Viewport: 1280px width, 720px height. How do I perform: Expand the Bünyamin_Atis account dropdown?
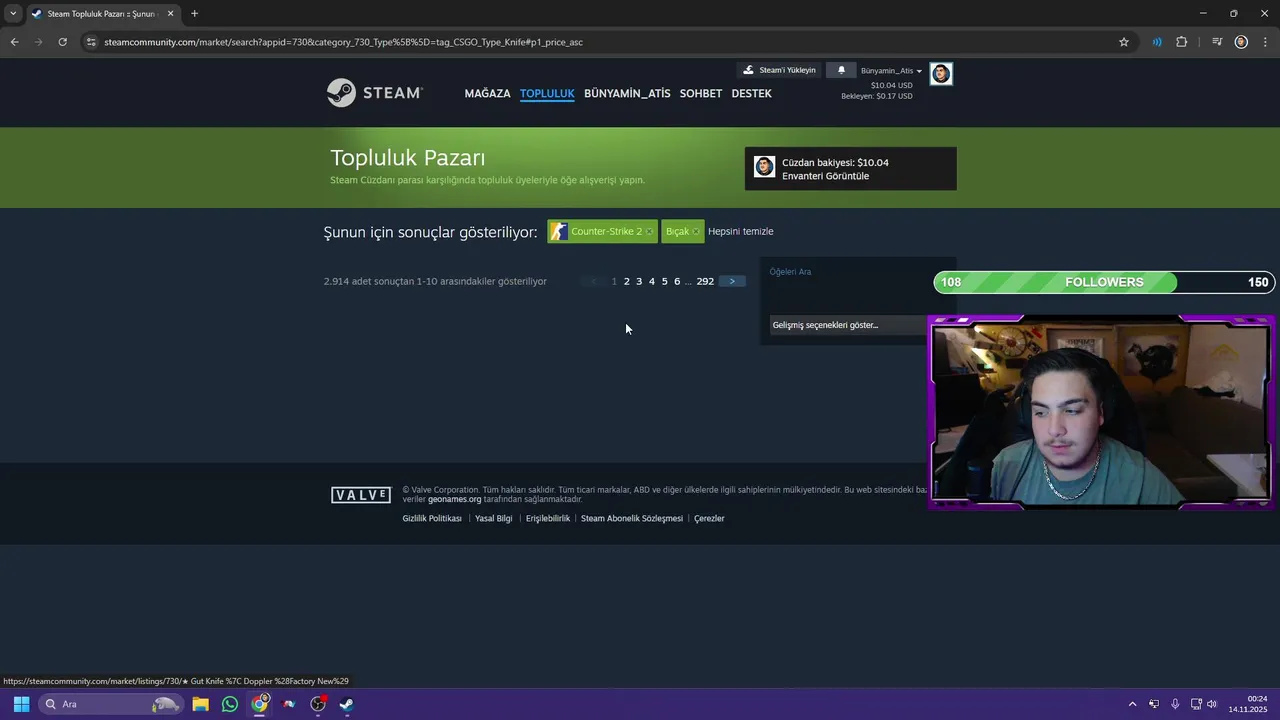[x=891, y=71]
